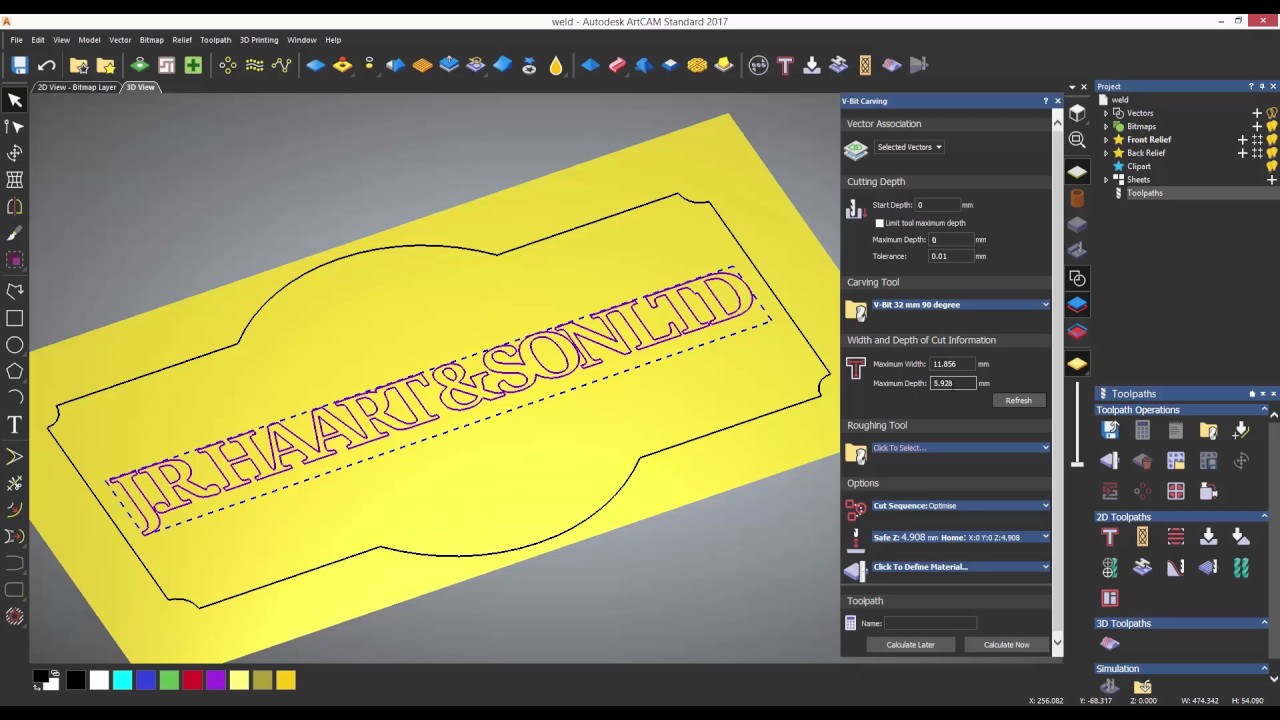Select the Node Editing tool
This screenshot has width=1280, height=720.
click(15, 127)
